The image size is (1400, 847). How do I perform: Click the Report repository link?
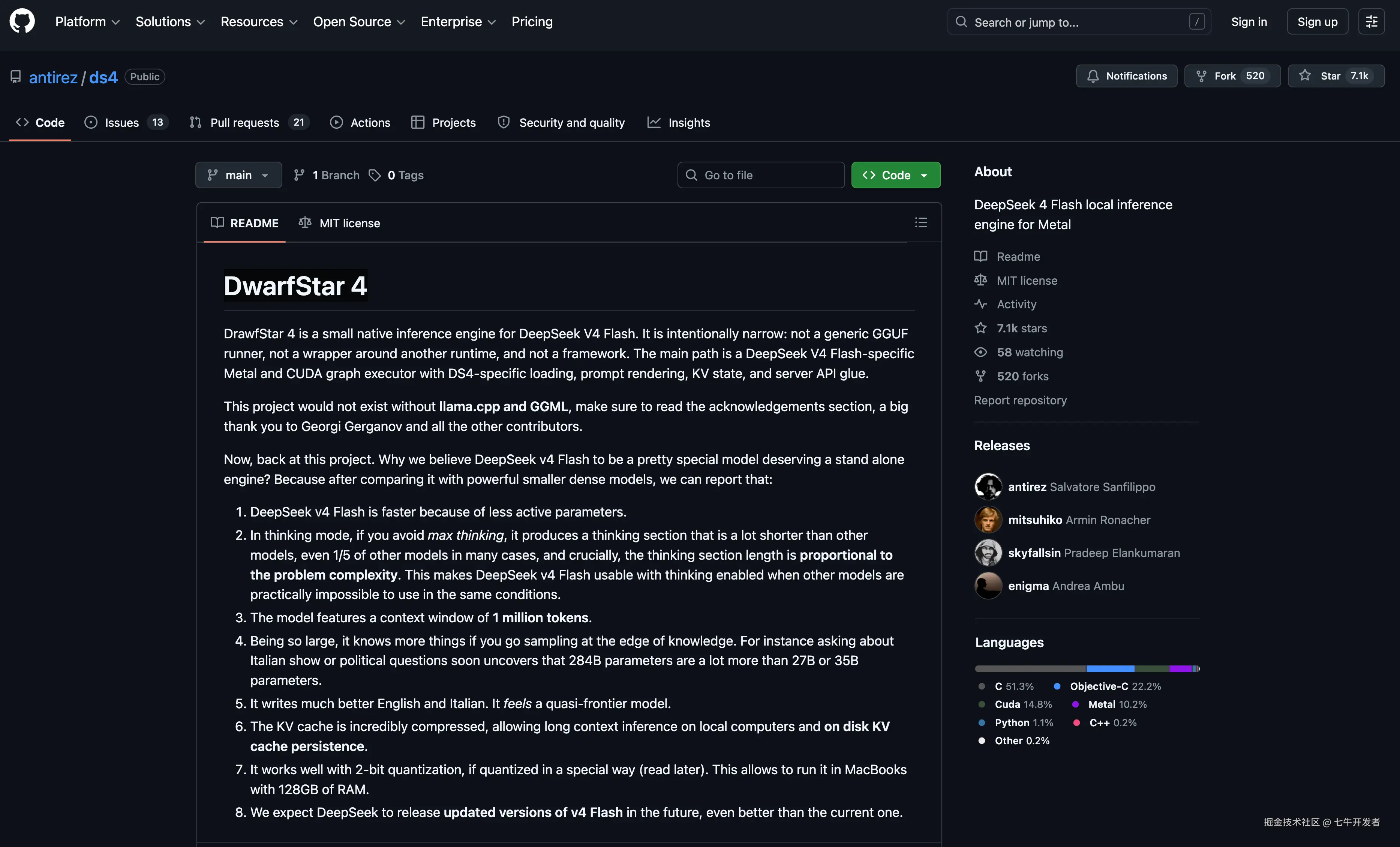pos(1021,400)
